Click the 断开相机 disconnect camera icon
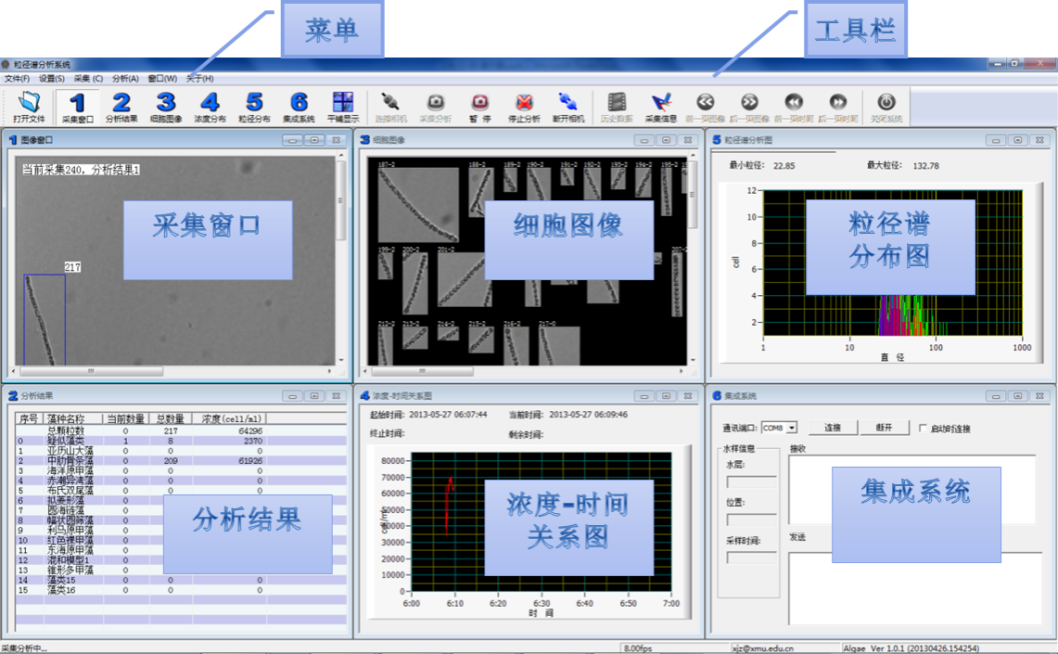Image resolution: width=1058 pixels, height=654 pixels. click(x=568, y=105)
